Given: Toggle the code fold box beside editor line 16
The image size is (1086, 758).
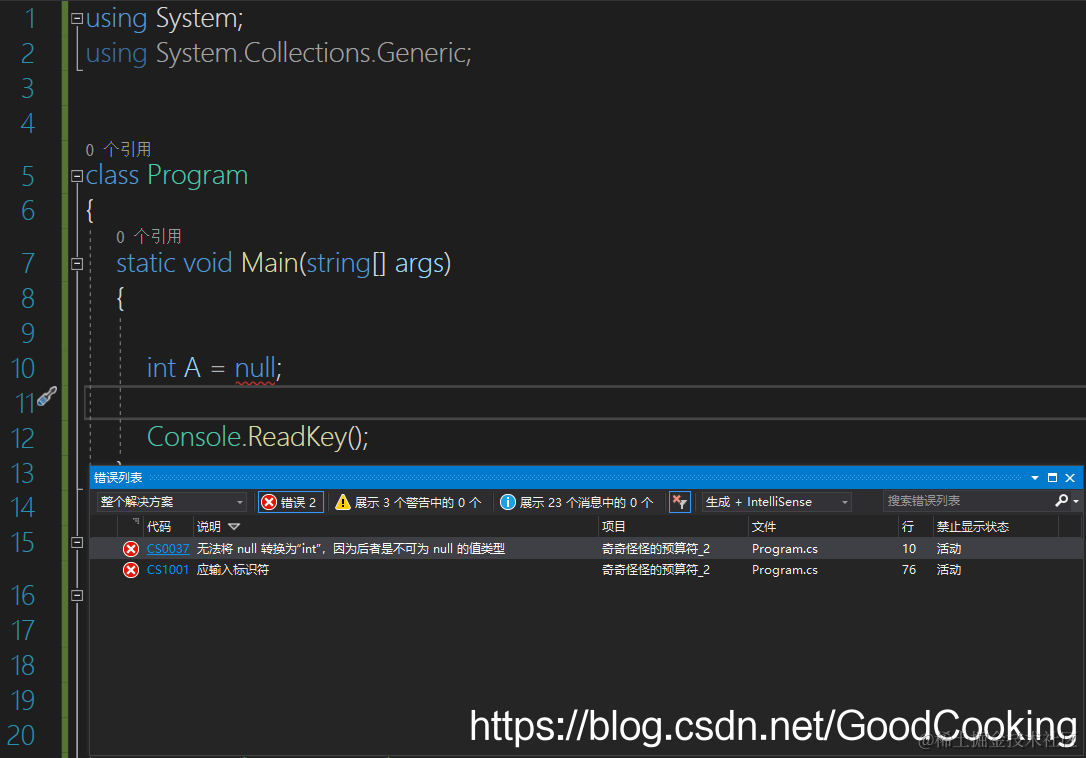Looking at the screenshot, I should click(x=77, y=595).
